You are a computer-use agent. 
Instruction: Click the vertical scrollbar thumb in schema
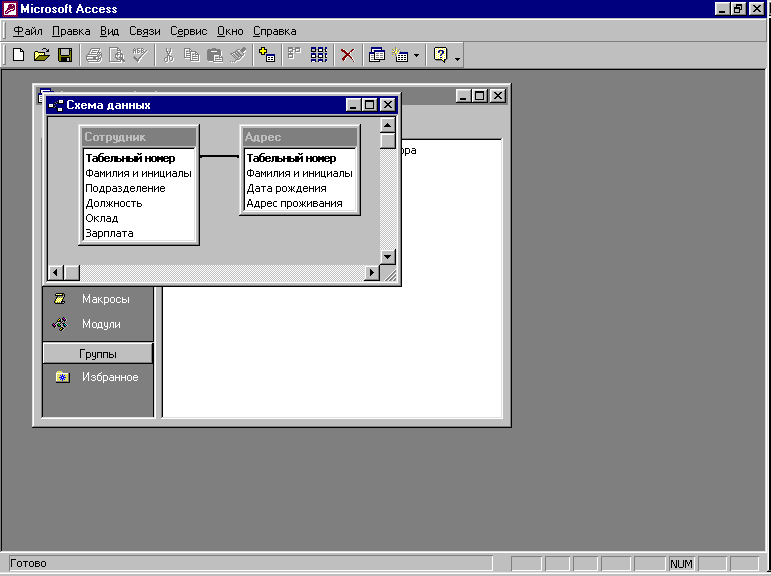pos(388,141)
